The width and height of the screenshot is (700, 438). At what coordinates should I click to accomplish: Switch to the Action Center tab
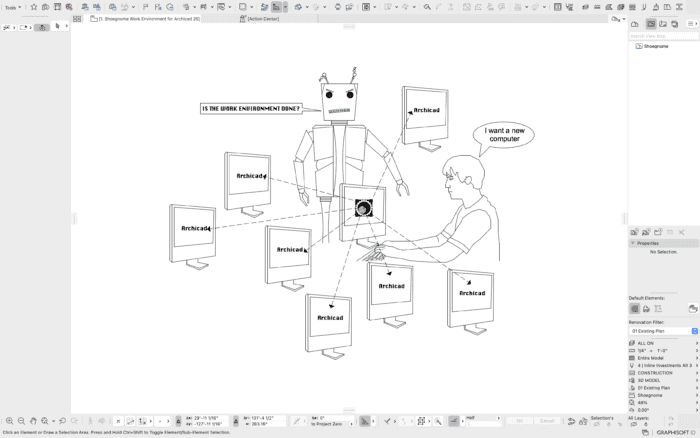point(259,19)
